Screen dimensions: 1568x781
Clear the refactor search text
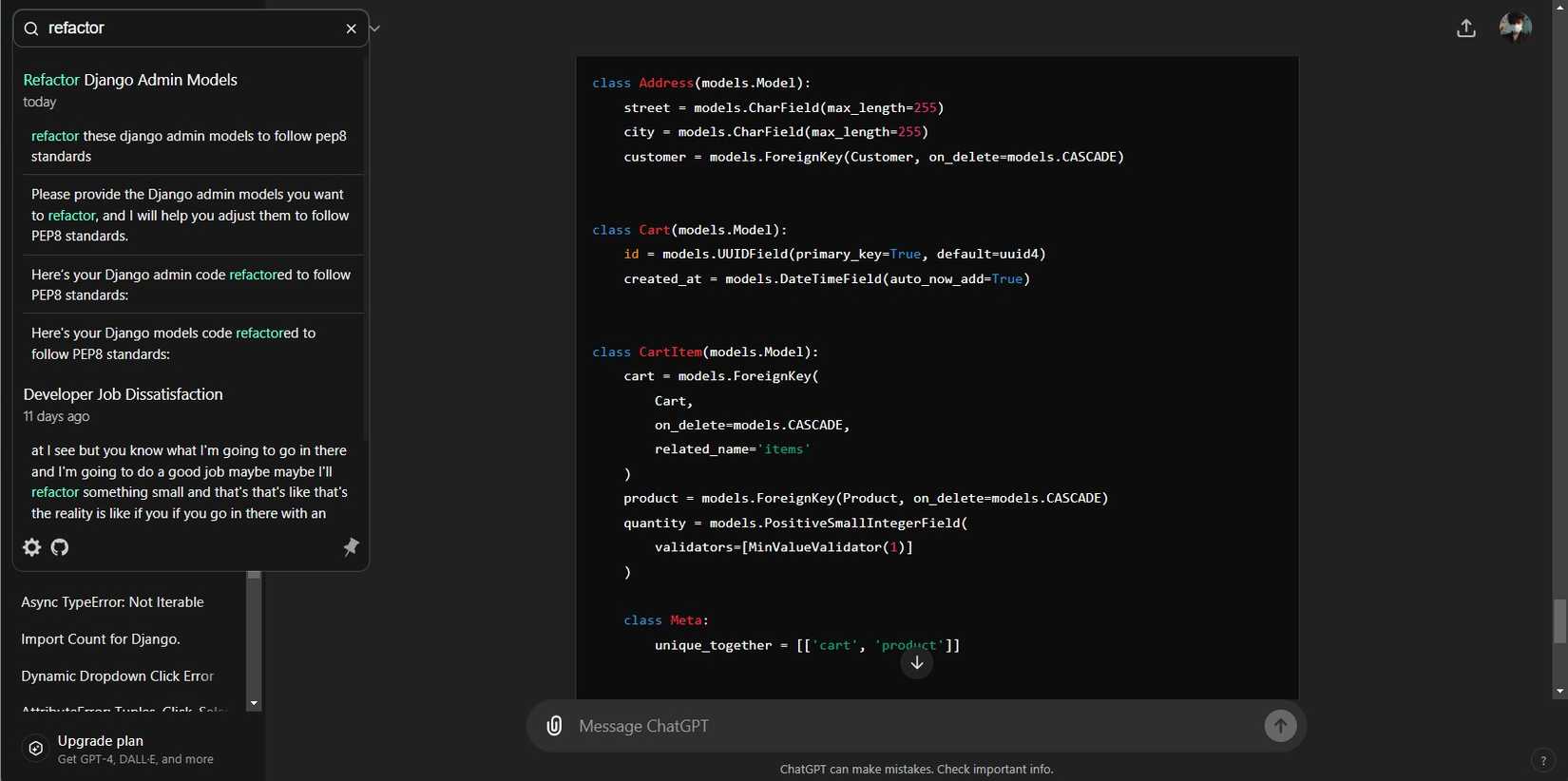(351, 29)
